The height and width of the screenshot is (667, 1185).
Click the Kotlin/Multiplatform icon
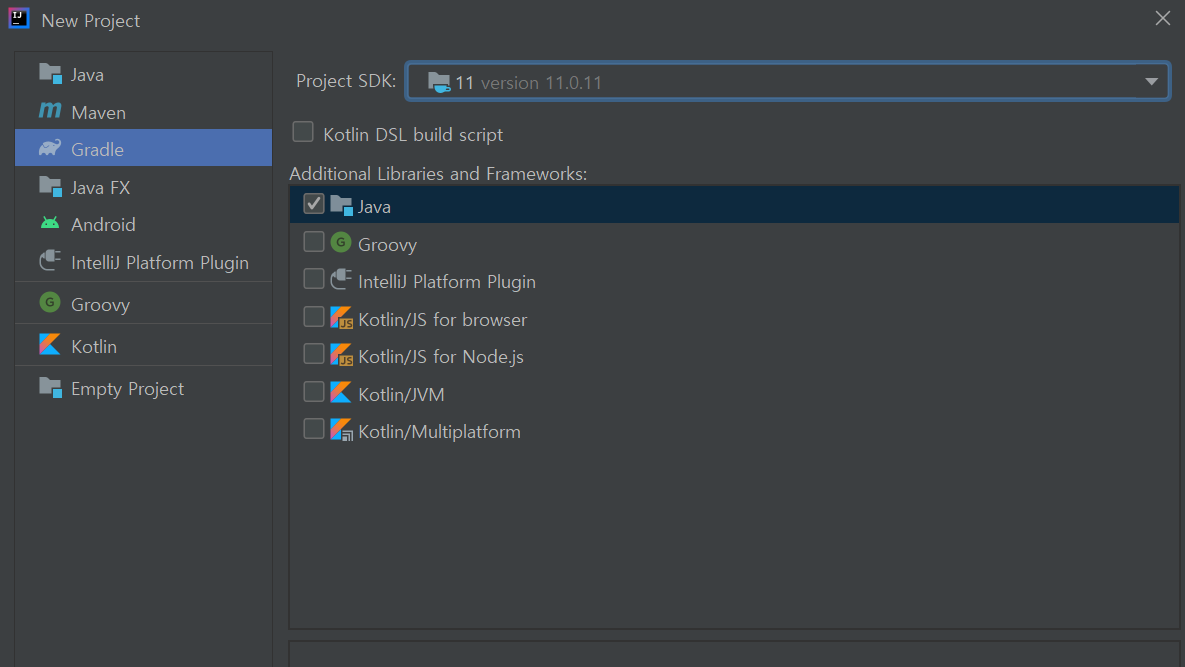342,430
